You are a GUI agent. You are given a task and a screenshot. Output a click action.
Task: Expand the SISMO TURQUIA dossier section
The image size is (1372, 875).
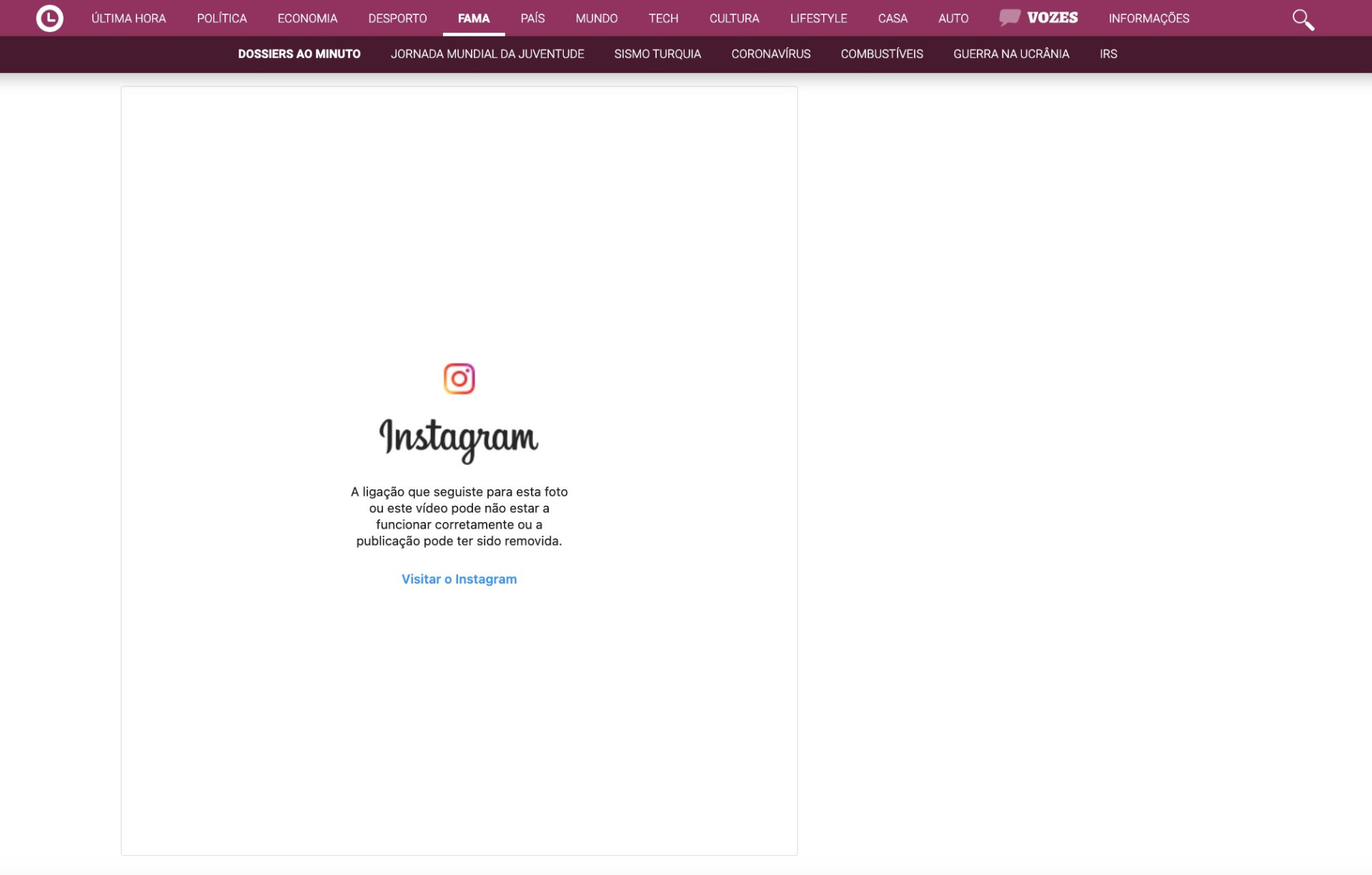[657, 54]
